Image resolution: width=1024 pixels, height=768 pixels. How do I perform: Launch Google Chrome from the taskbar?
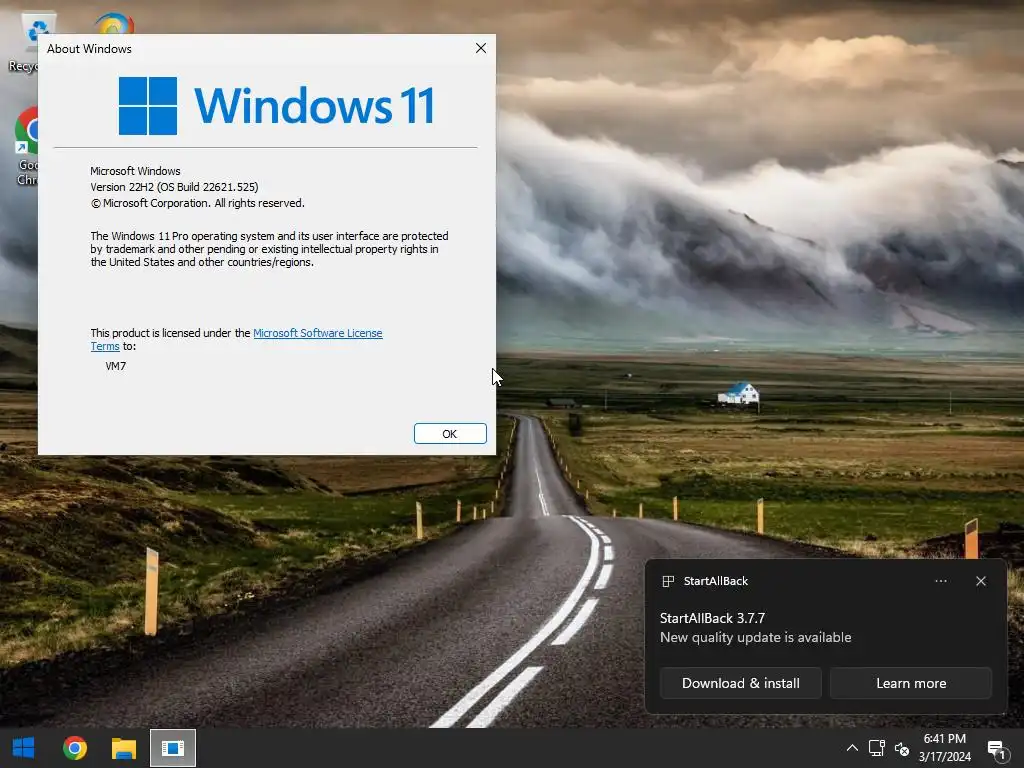click(74, 748)
